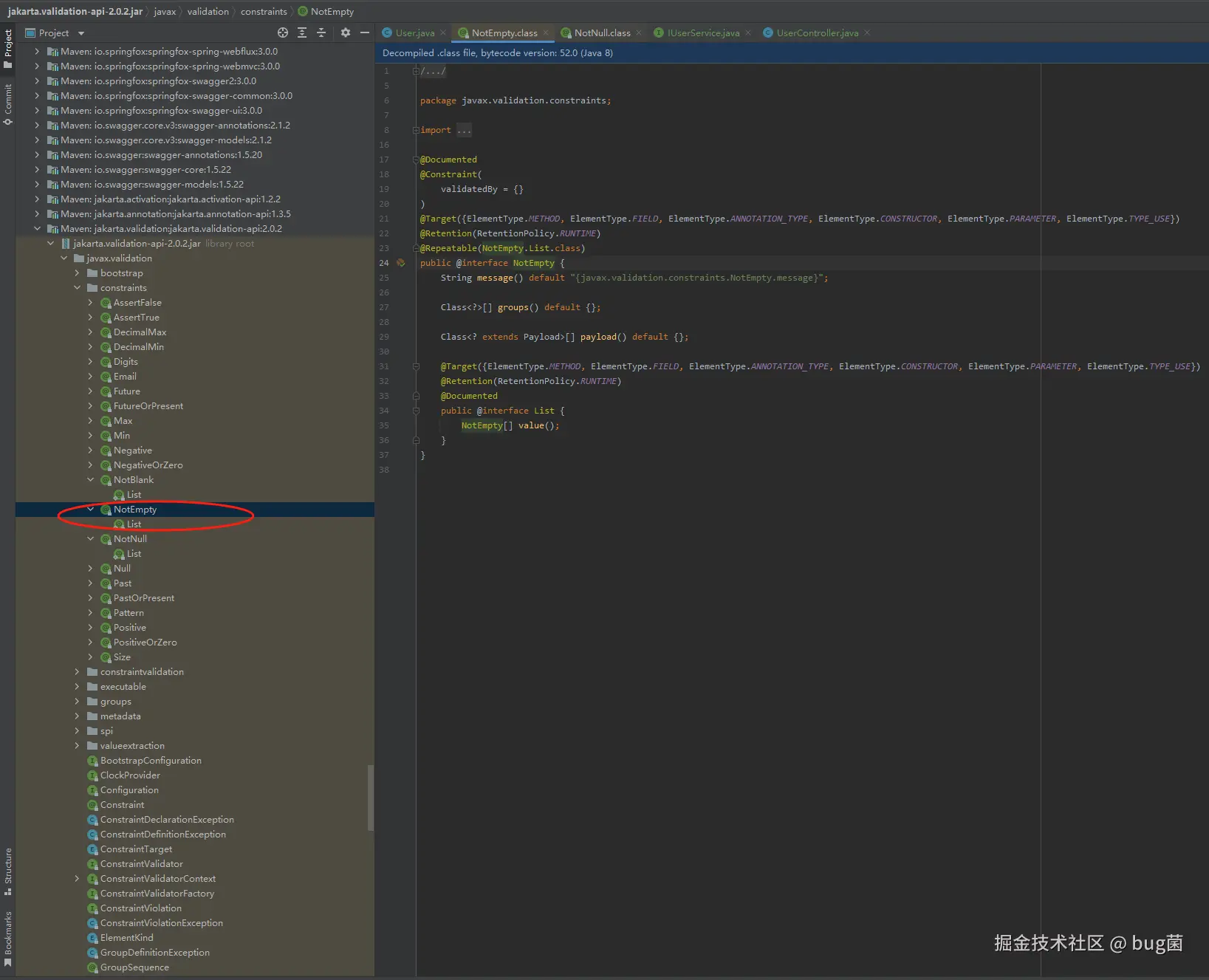The width and height of the screenshot is (1209, 980).
Task: Collapse inner List interface fold marker line 34
Action: (416, 411)
